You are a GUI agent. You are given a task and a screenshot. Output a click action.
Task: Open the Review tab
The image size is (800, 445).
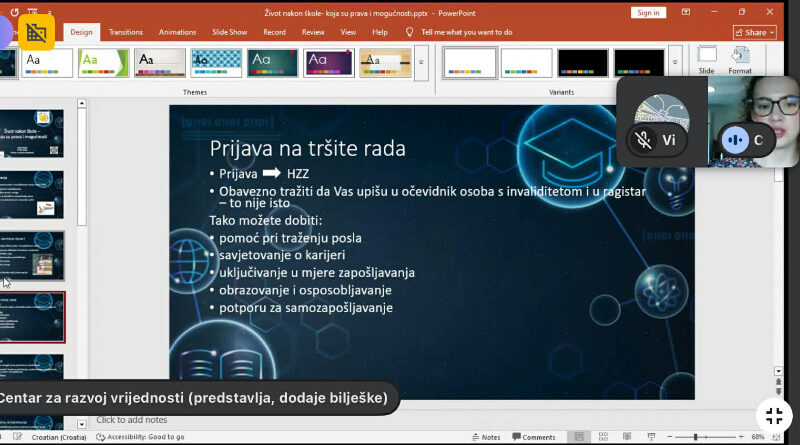(313, 32)
